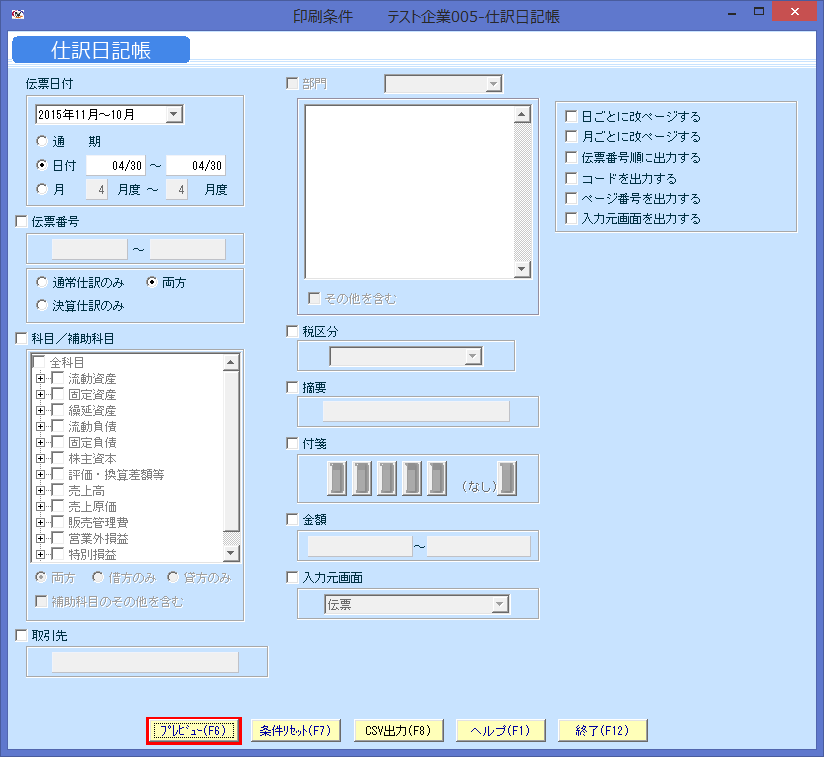Screen dimensions: 824x757
Task: Click the first grey fusen tag icon
Action: point(337,478)
